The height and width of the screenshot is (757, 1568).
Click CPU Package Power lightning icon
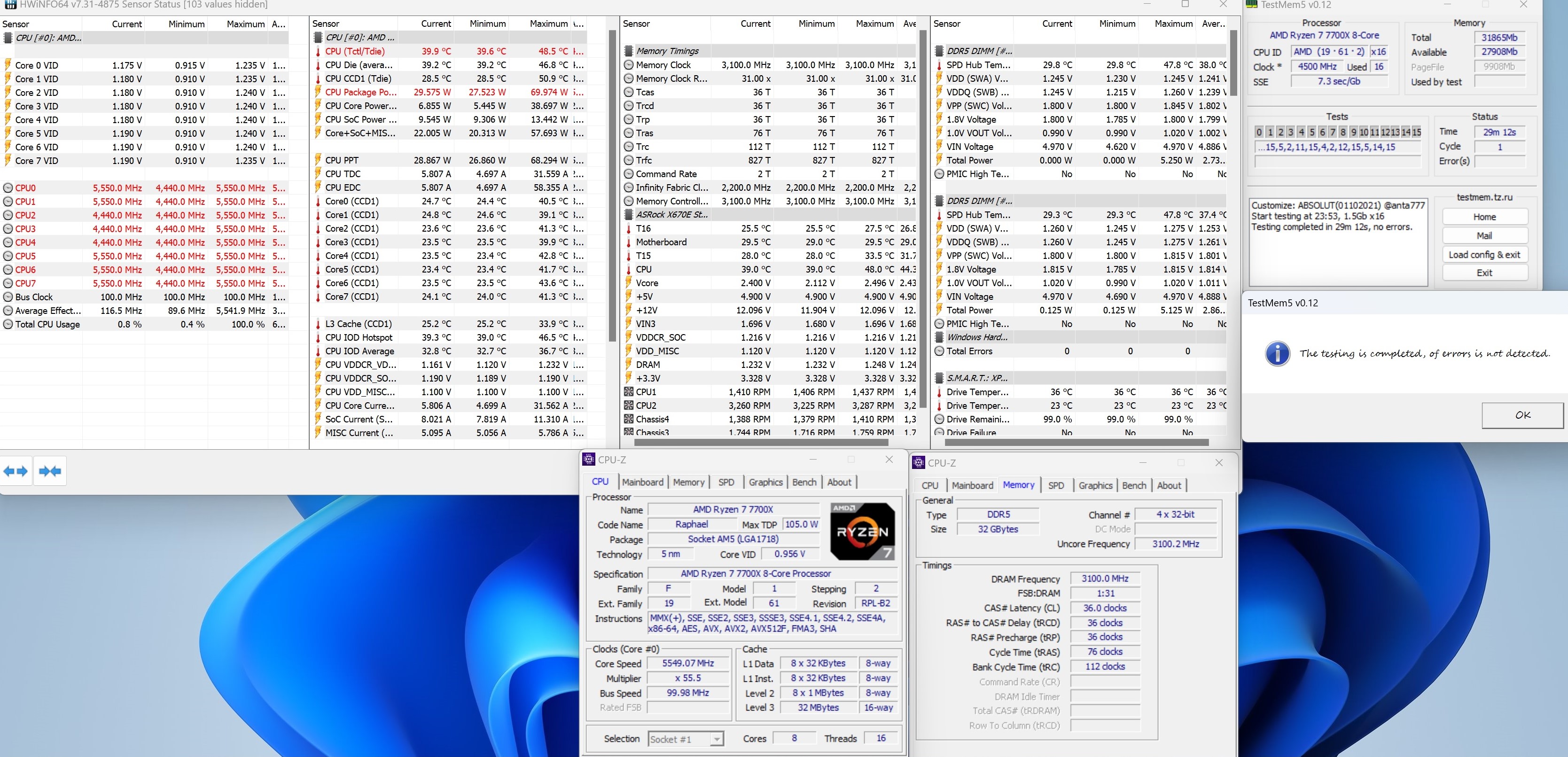pyautogui.click(x=318, y=93)
